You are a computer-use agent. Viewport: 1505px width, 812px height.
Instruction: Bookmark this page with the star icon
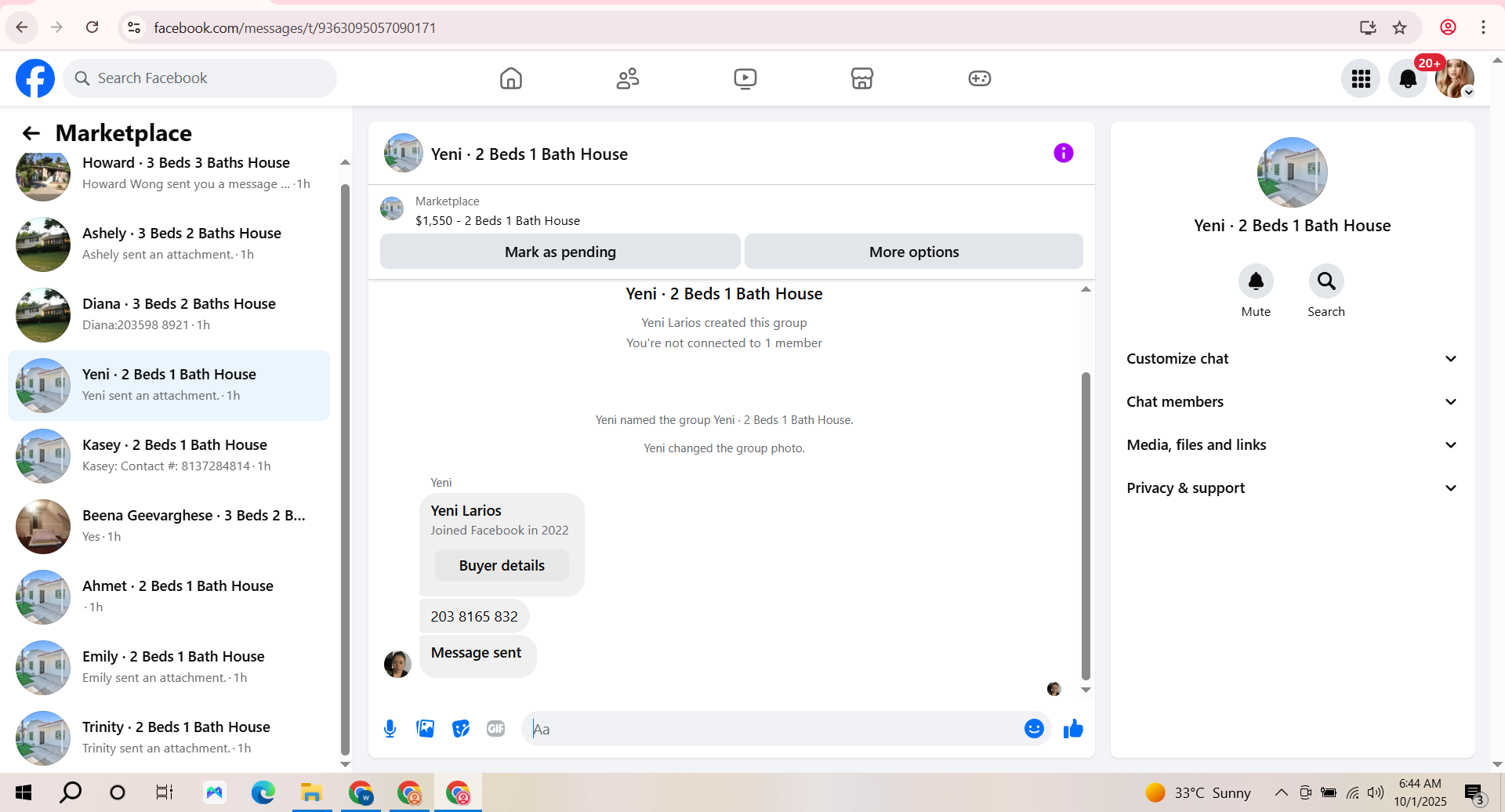[x=1400, y=27]
